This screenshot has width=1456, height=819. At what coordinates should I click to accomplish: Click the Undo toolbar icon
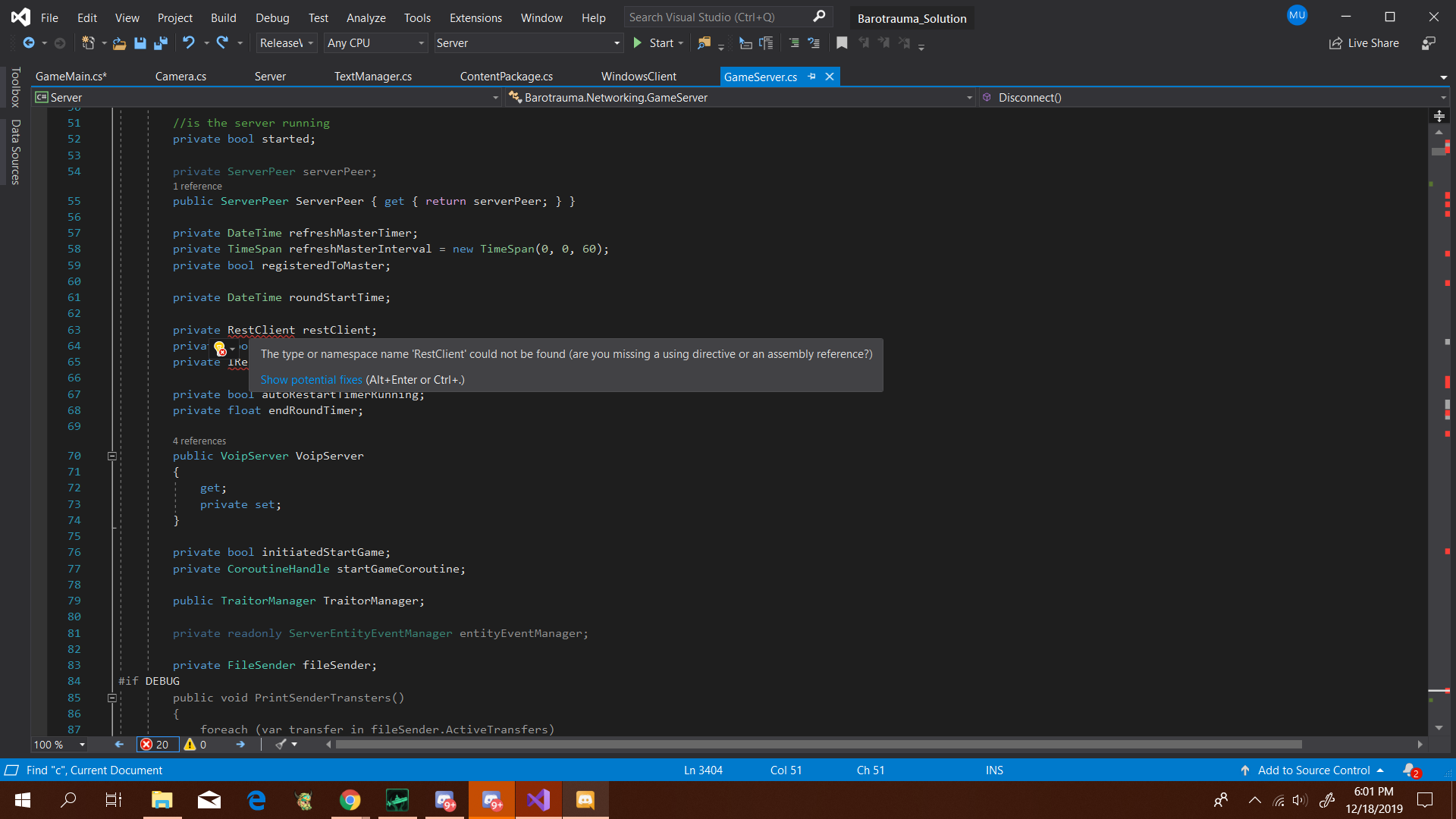coord(189,43)
